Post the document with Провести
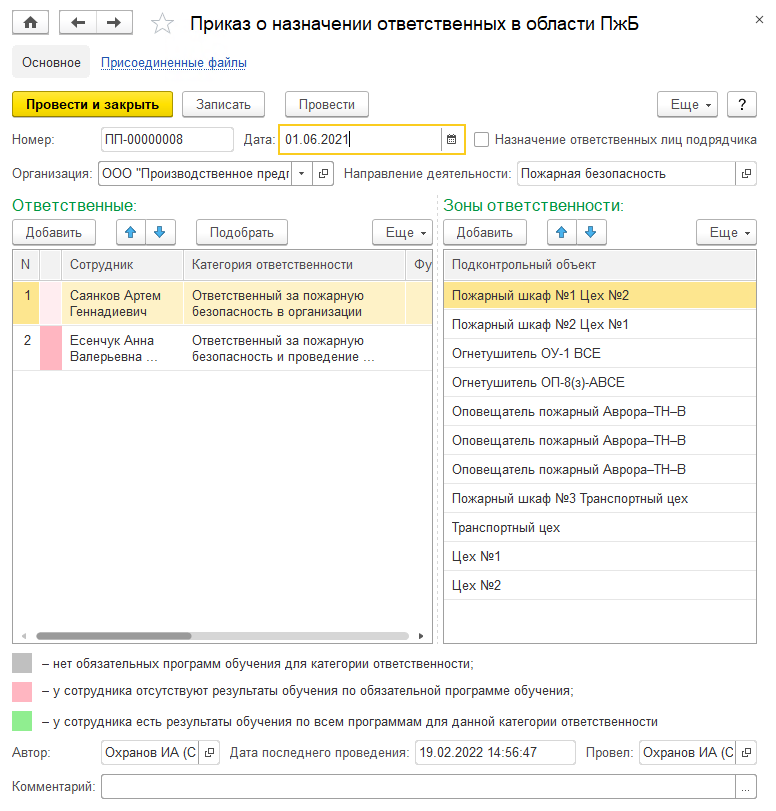Image resolution: width=776 pixels, height=811 pixels. (327, 104)
